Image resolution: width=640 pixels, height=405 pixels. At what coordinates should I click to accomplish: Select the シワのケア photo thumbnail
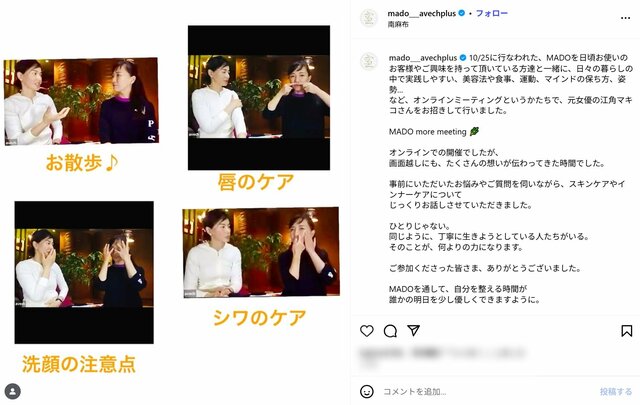(x=261, y=252)
